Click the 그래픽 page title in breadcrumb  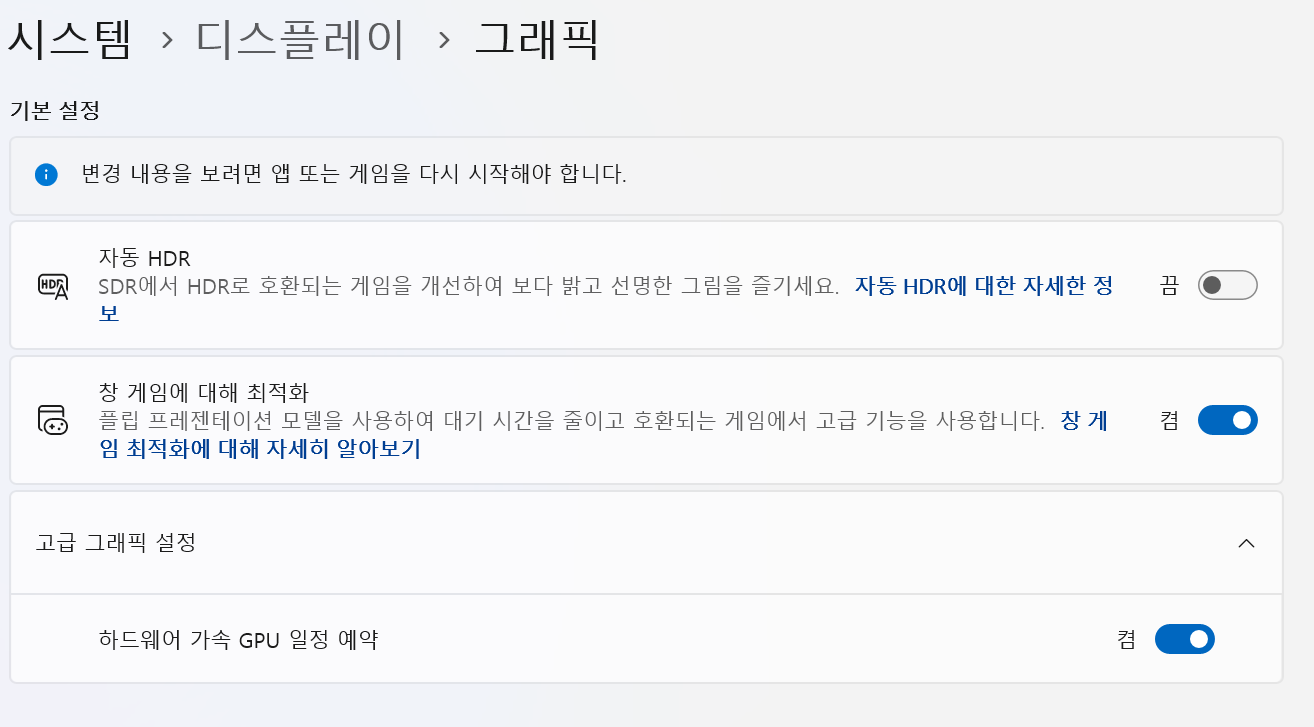(x=537, y=40)
